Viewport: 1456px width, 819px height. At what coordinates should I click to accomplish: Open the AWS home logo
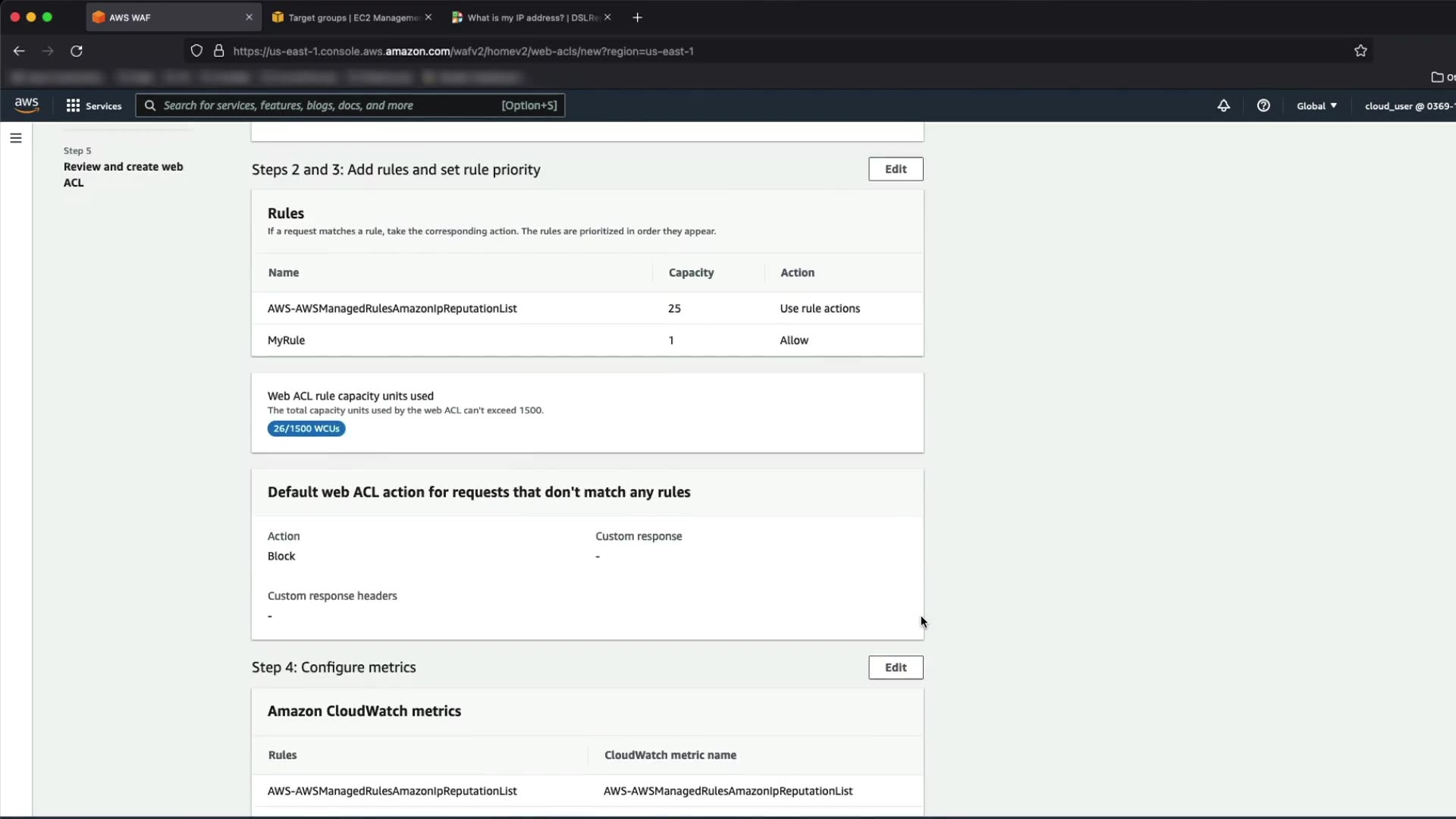[27, 105]
